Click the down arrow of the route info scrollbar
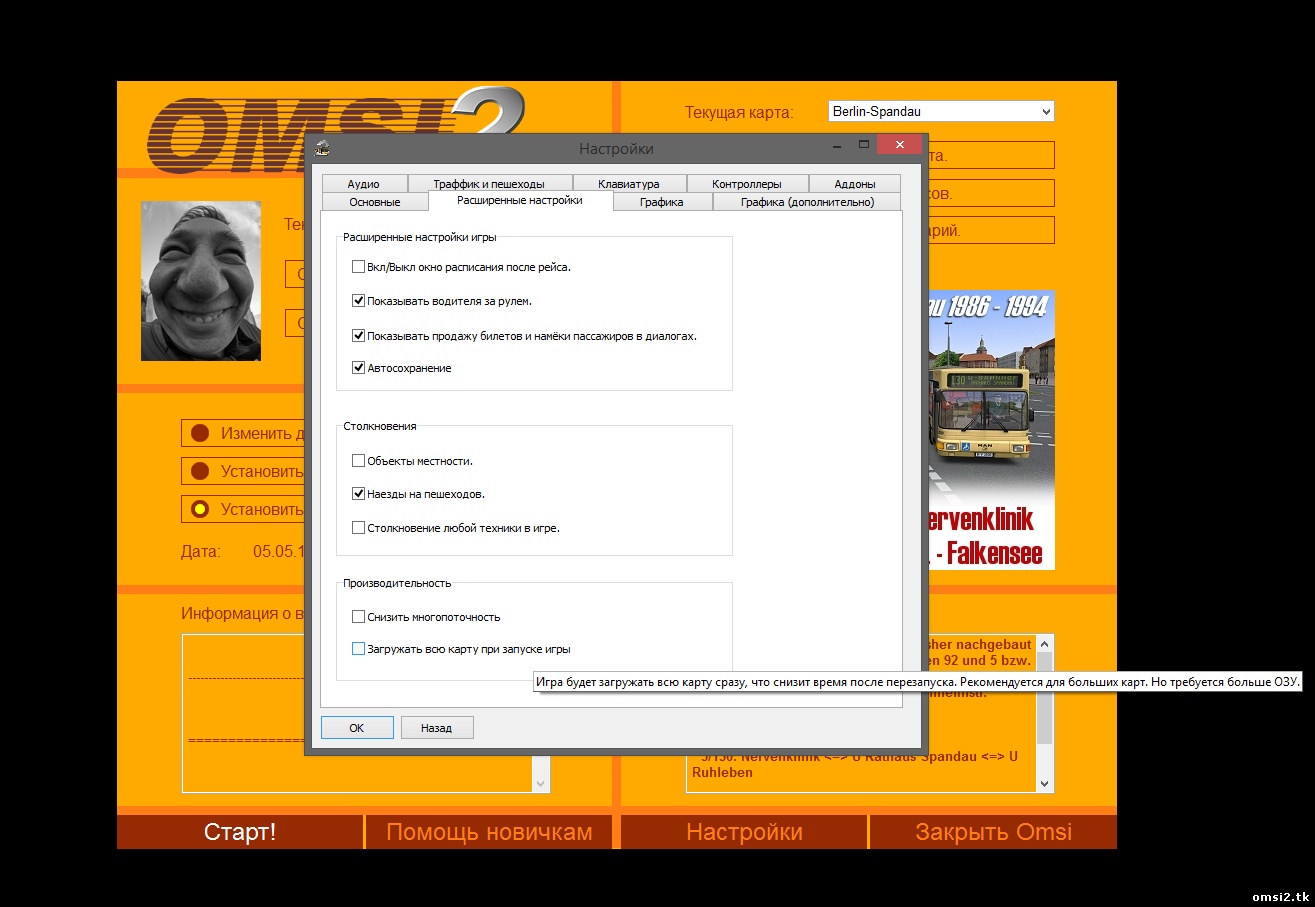The image size is (1315, 907). coord(1044,782)
